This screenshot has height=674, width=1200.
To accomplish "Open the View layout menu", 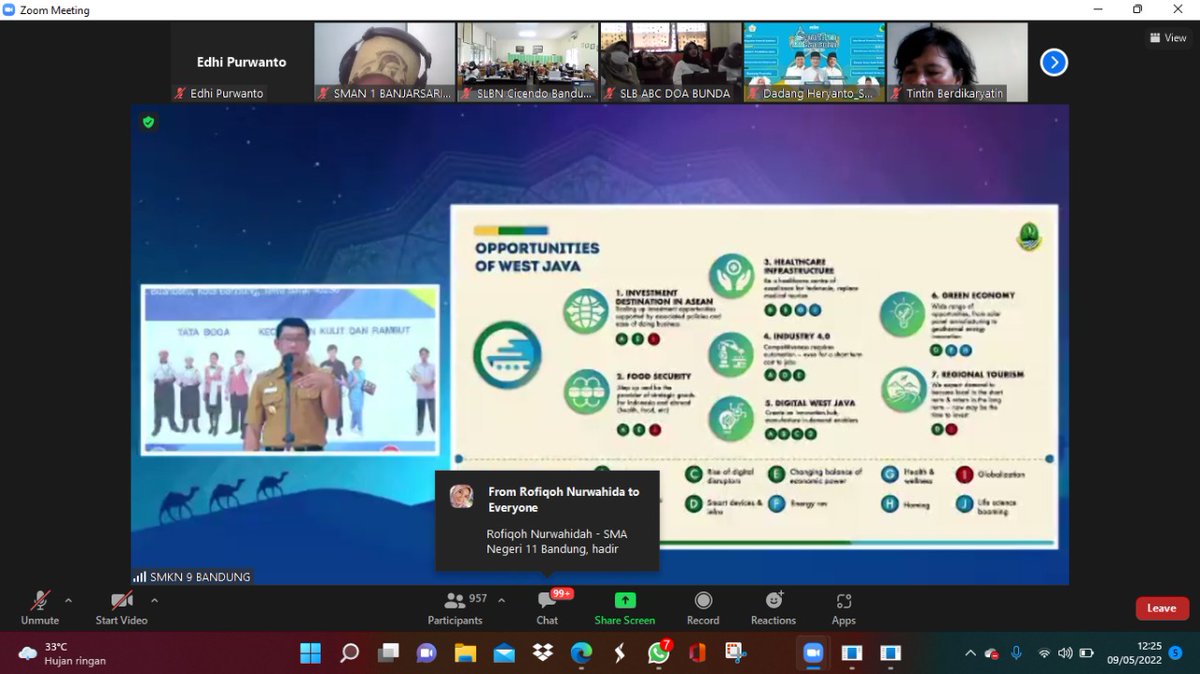I will coord(1168,38).
